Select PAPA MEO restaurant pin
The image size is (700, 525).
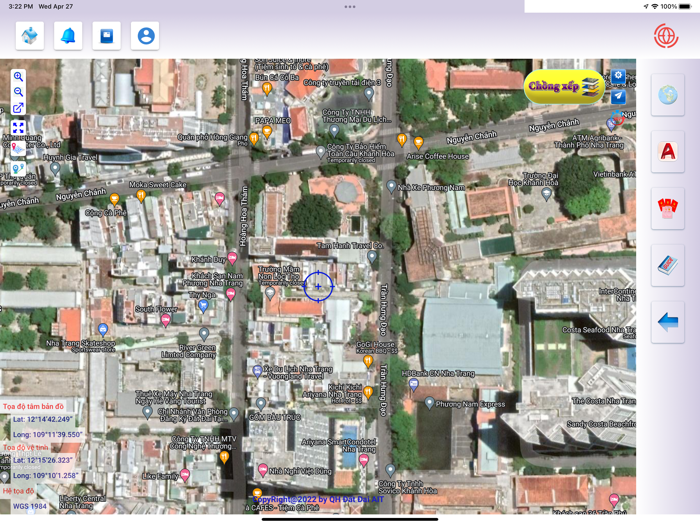[x=267, y=131]
